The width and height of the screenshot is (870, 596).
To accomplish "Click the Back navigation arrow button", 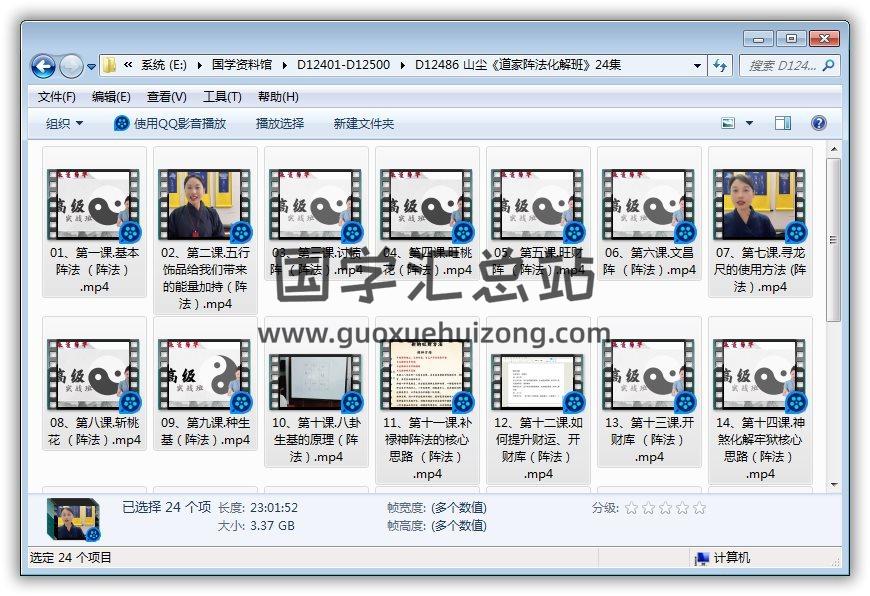I will click(x=43, y=66).
